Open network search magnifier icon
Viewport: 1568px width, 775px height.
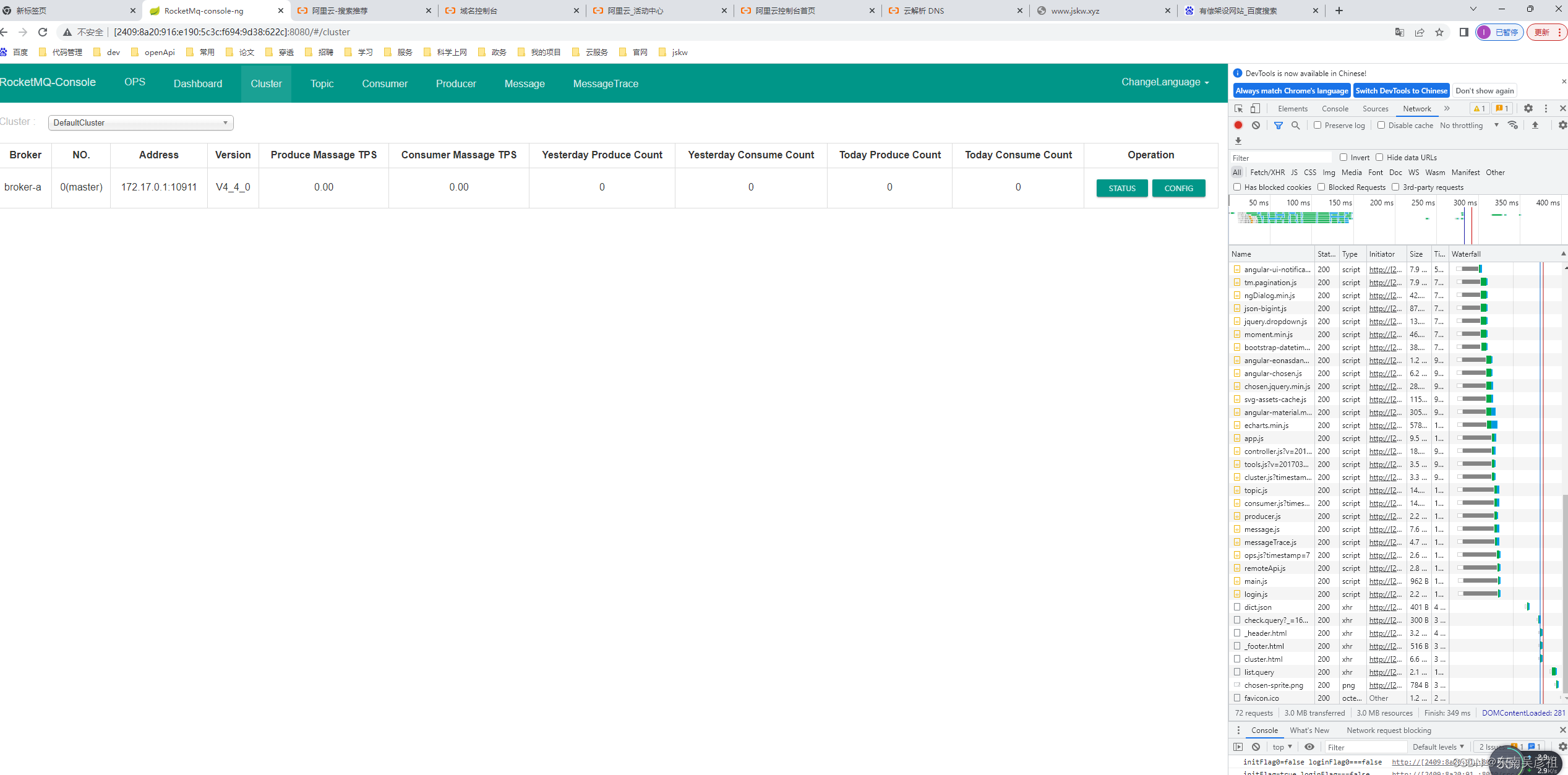coord(1295,125)
